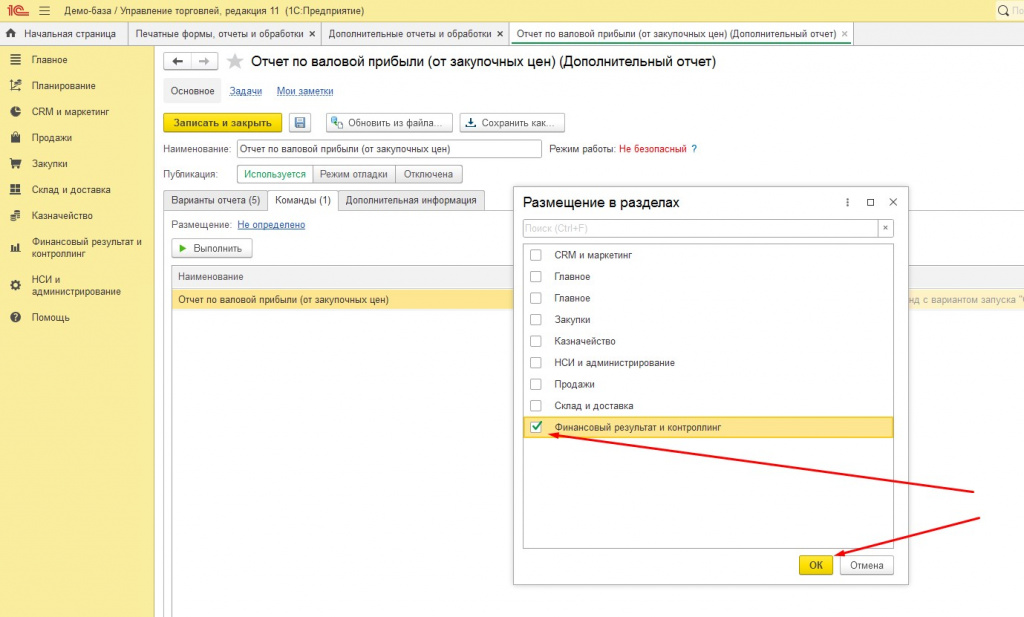The height and width of the screenshot is (617, 1024).
Task: Open the Мои заметки link
Action: (305, 91)
